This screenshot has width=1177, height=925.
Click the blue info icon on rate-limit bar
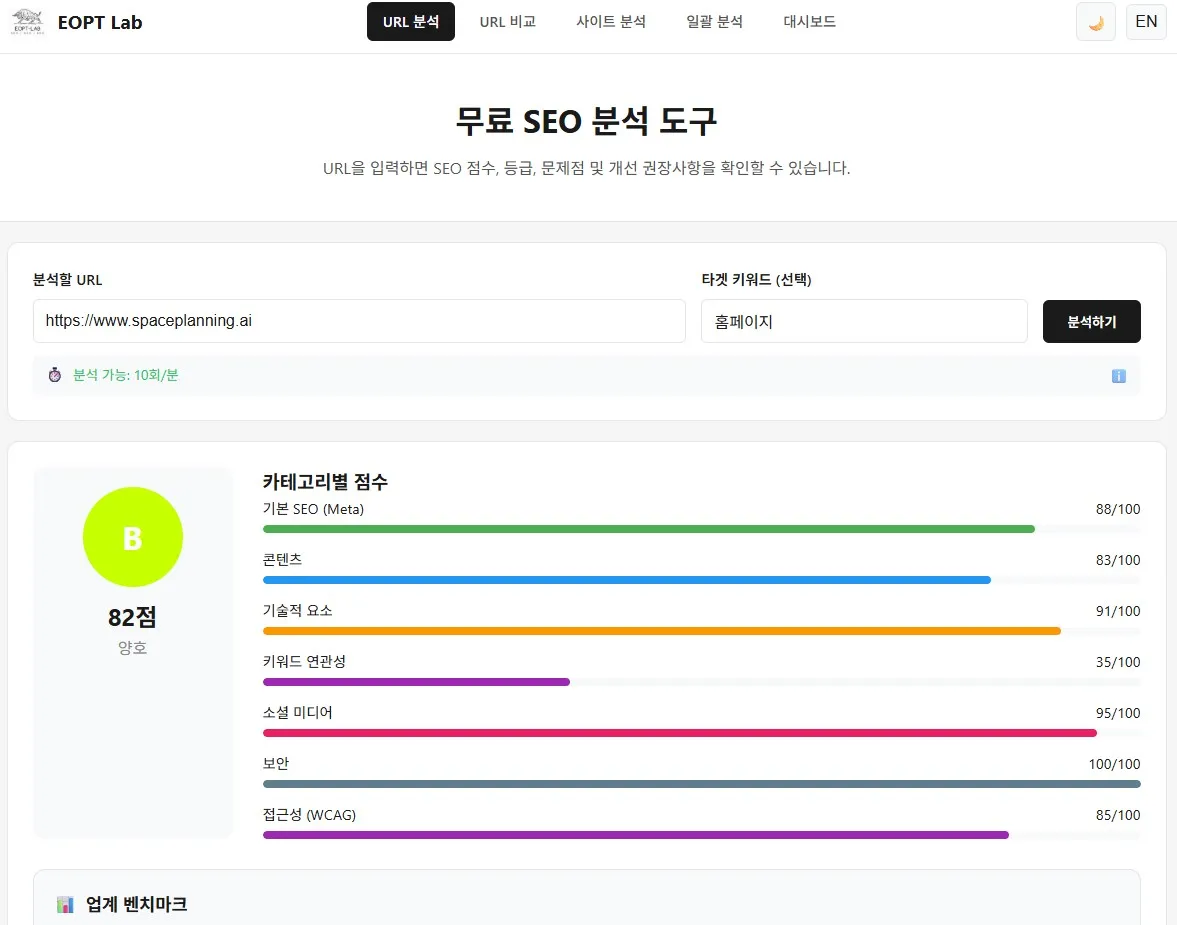[x=1119, y=376]
